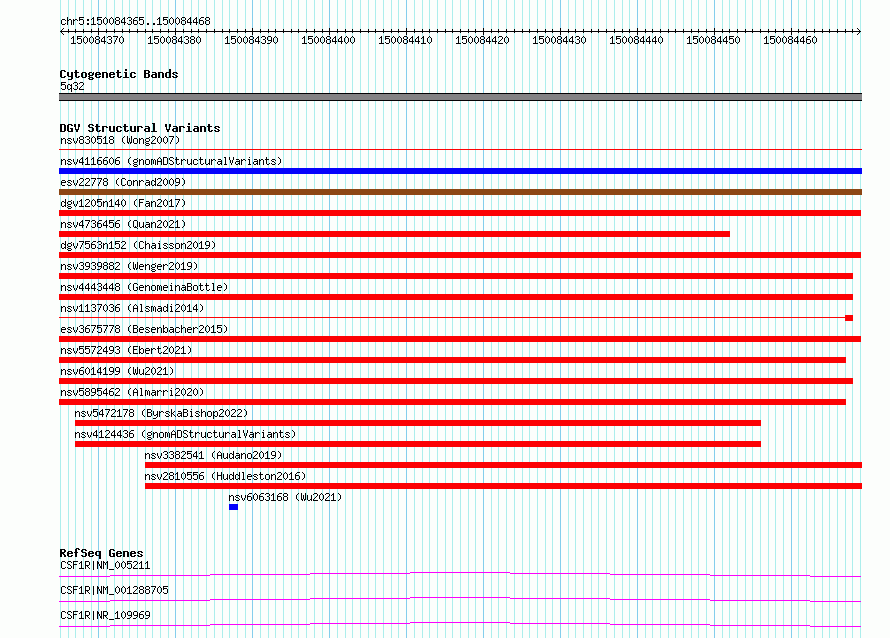This screenshot has width=890, height=638.
Task: Click ruler position 150084370
Action: 97,40
